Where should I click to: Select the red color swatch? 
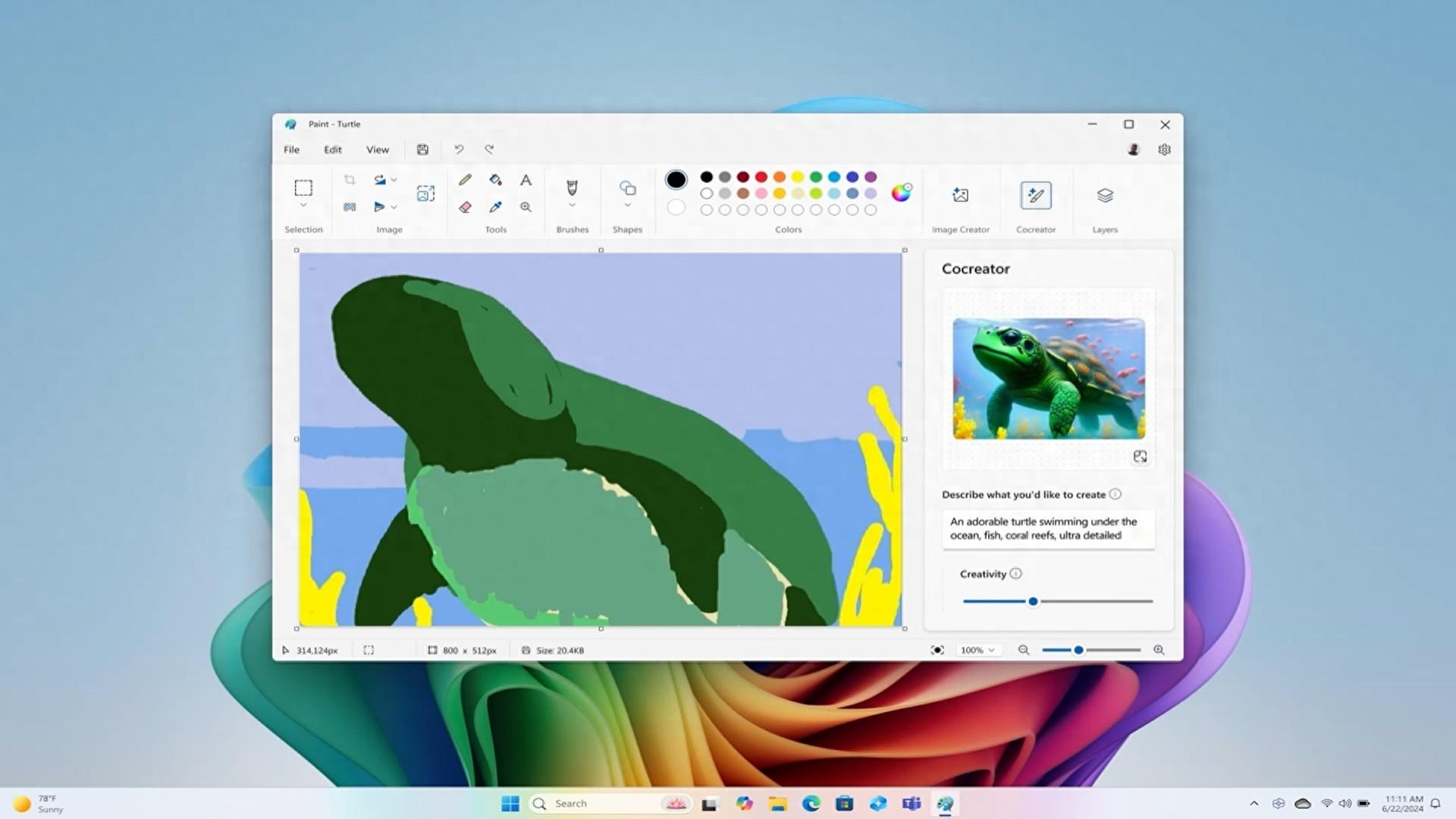(761, 176)
